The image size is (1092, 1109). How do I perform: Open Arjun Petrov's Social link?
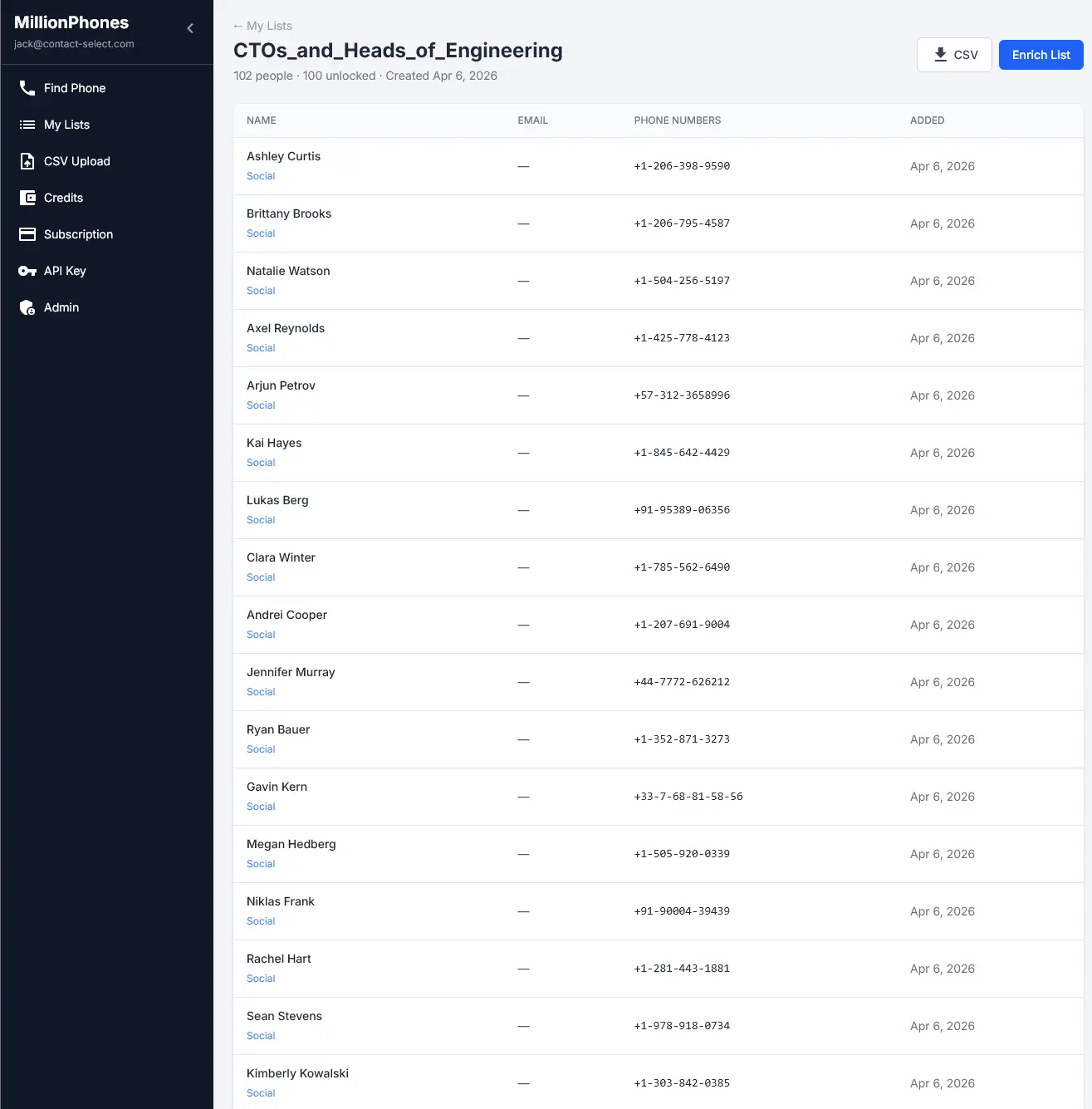[261, 405]
